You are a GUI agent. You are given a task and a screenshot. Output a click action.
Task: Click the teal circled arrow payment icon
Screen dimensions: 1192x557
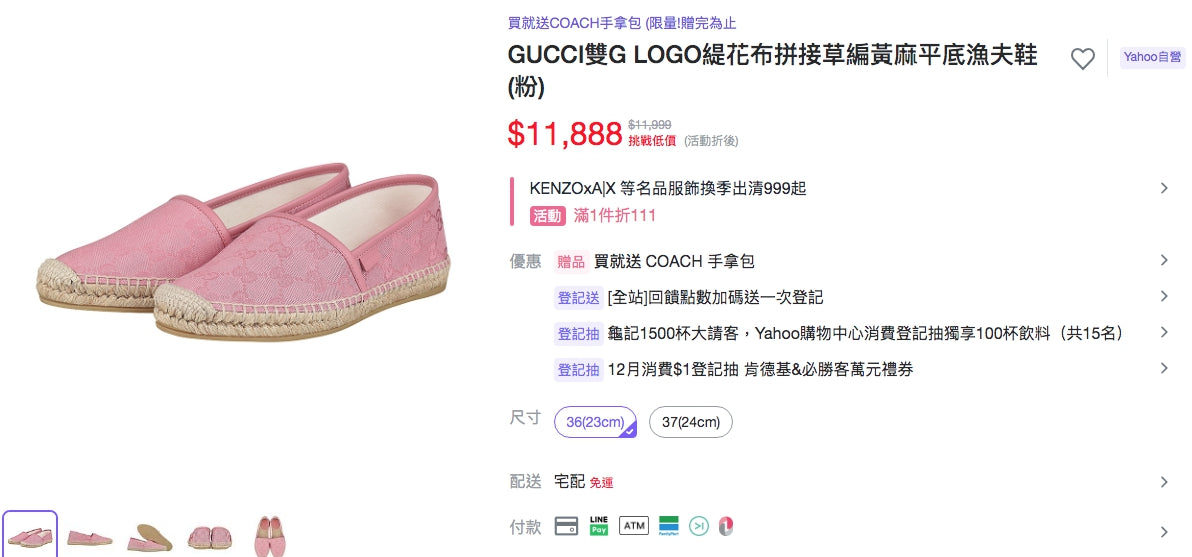(699, 525)
